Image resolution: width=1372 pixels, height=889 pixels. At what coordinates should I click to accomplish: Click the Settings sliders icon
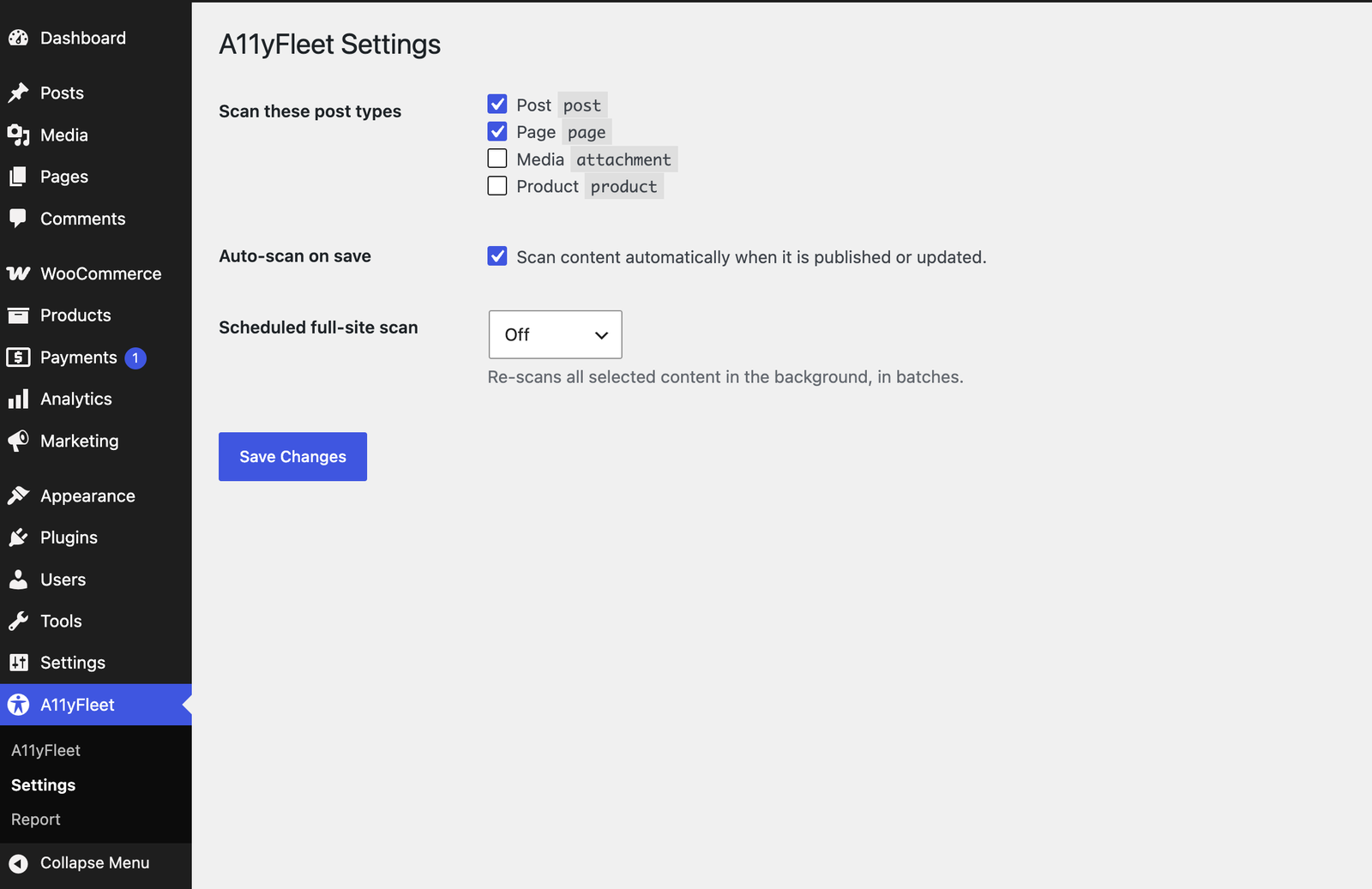[18, 663]
